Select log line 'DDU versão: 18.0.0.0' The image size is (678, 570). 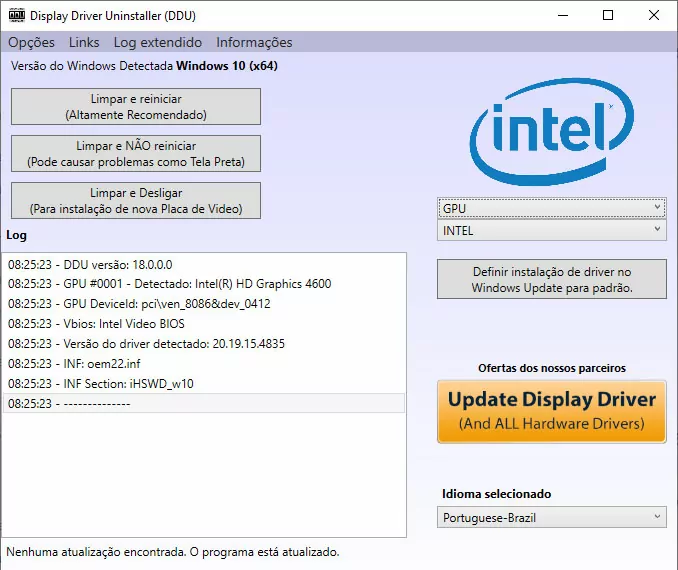point(204,264)
